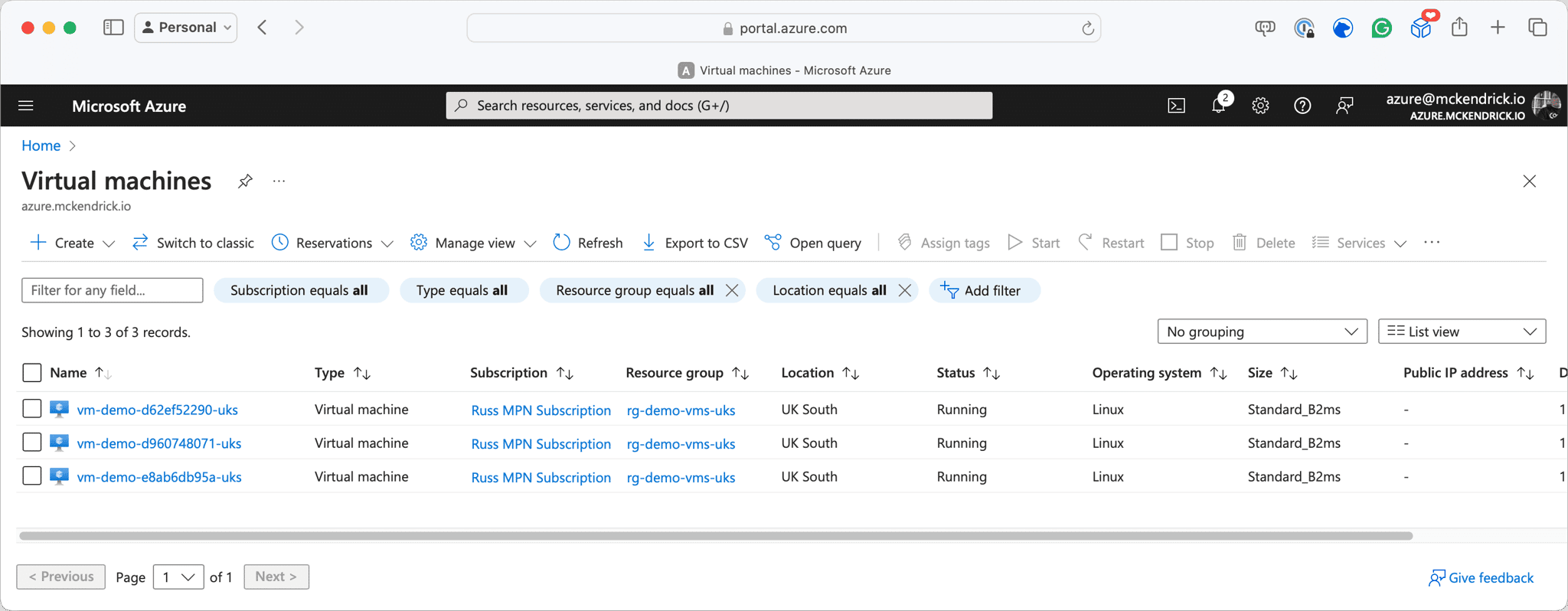Open the vm-demo-d960748071-uks link
1568x611 pixels.
coord(159,443)
